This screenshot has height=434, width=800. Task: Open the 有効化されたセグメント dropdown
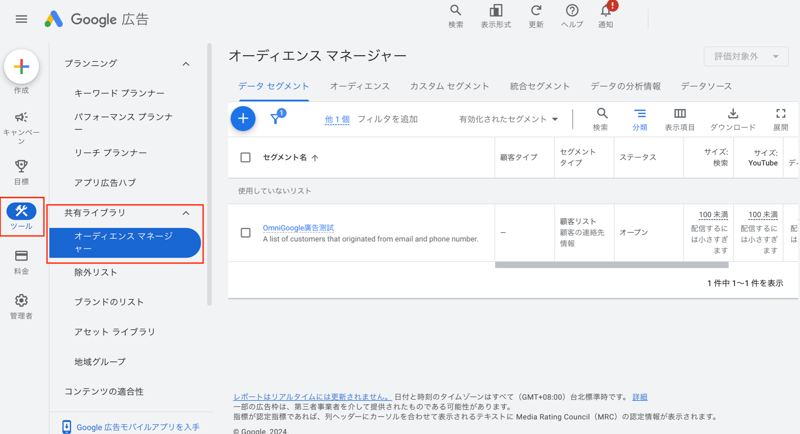509,119
